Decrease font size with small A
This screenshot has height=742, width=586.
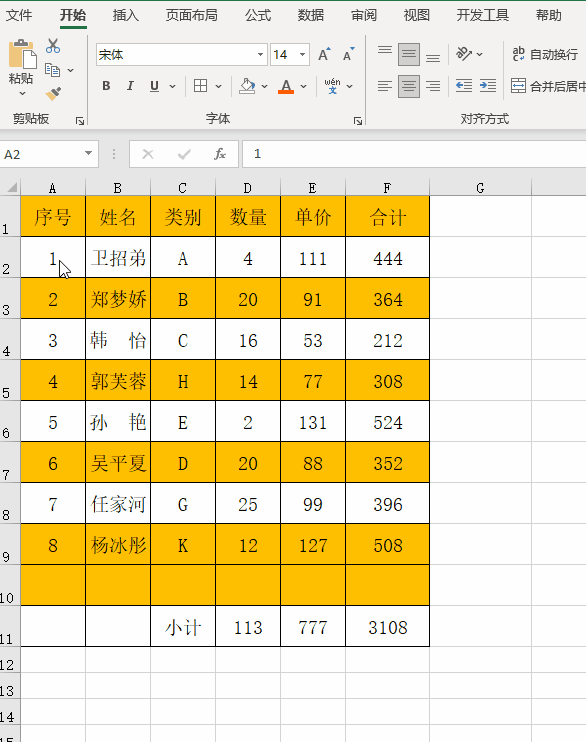pos(348,54)
